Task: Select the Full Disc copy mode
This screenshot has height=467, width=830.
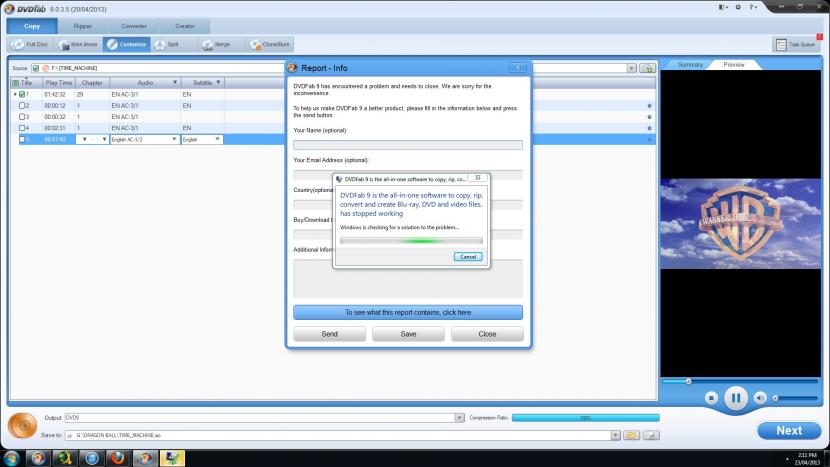Action: 30,44
